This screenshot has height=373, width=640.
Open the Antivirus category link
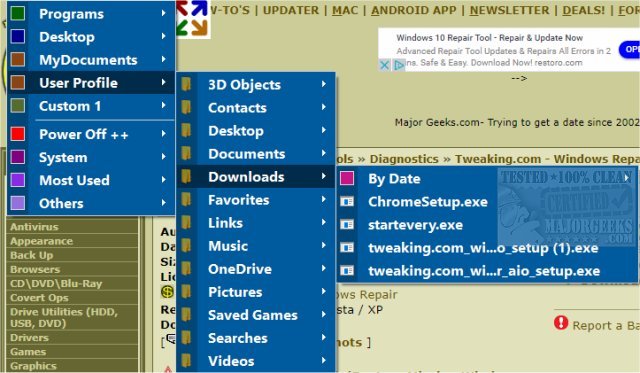(34, 227)
